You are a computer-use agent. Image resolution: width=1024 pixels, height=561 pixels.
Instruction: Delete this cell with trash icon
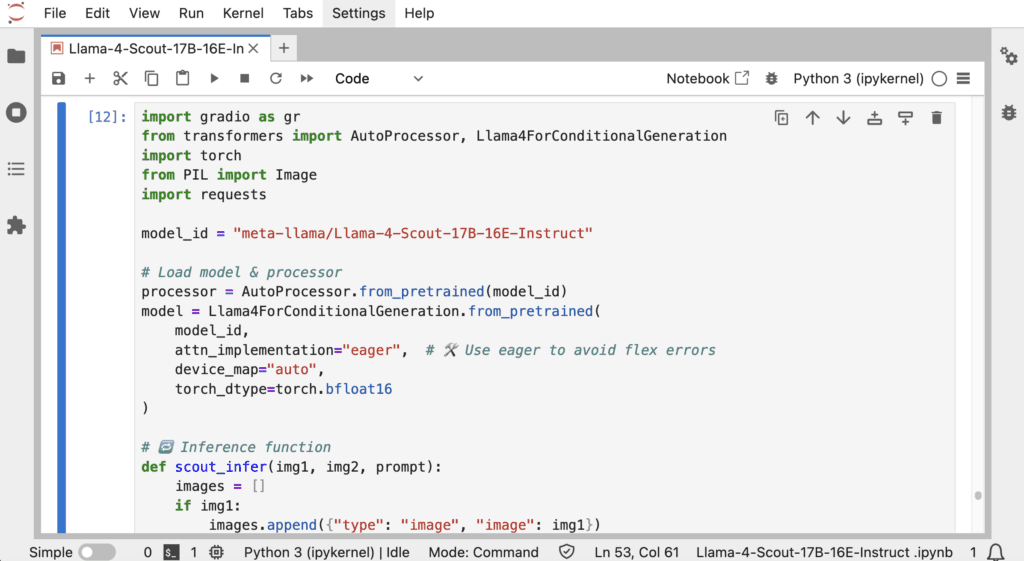click(936, 118)
